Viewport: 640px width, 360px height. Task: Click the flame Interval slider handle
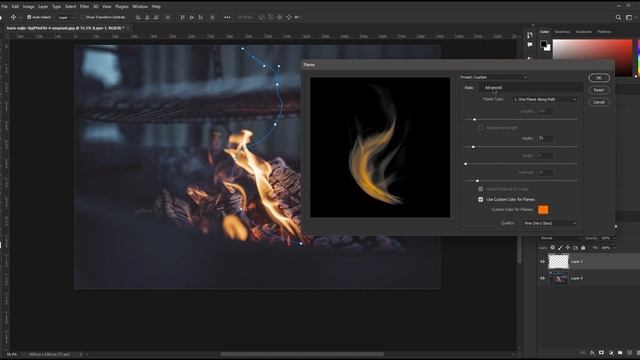pyautogui.click(x=477, y=180)
